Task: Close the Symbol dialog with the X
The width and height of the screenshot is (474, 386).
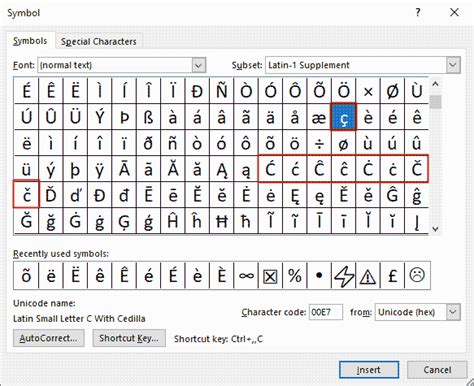Action: point(454,13)
